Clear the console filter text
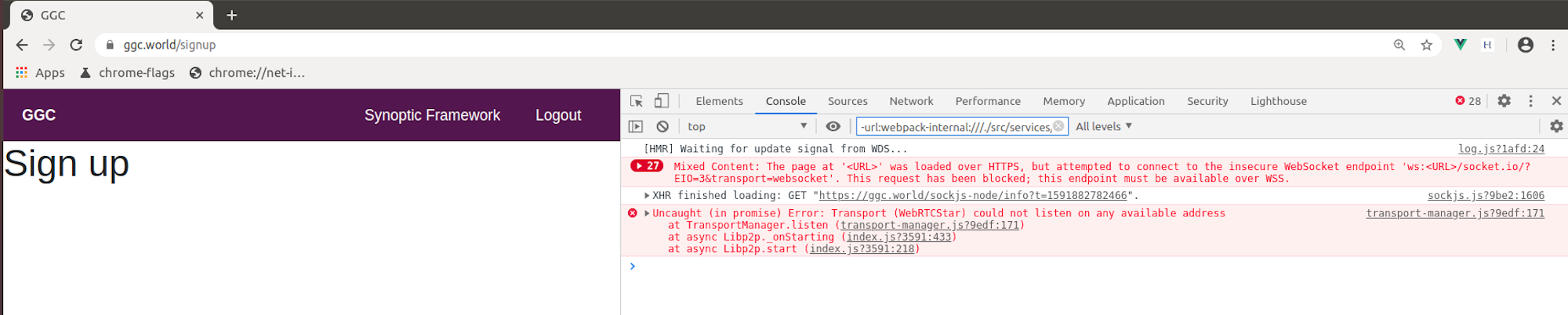Screen dimensions: 1568x315 click(x=1058, y=126)
